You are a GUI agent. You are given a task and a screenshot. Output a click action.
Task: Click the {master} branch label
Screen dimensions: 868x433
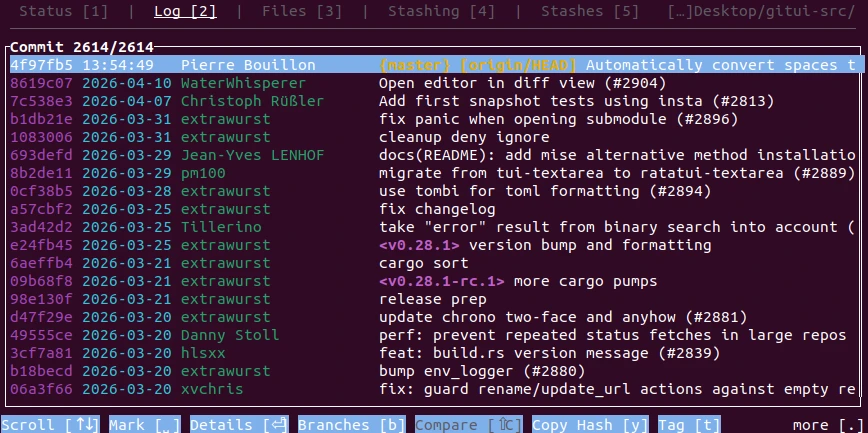coord(415,65)
